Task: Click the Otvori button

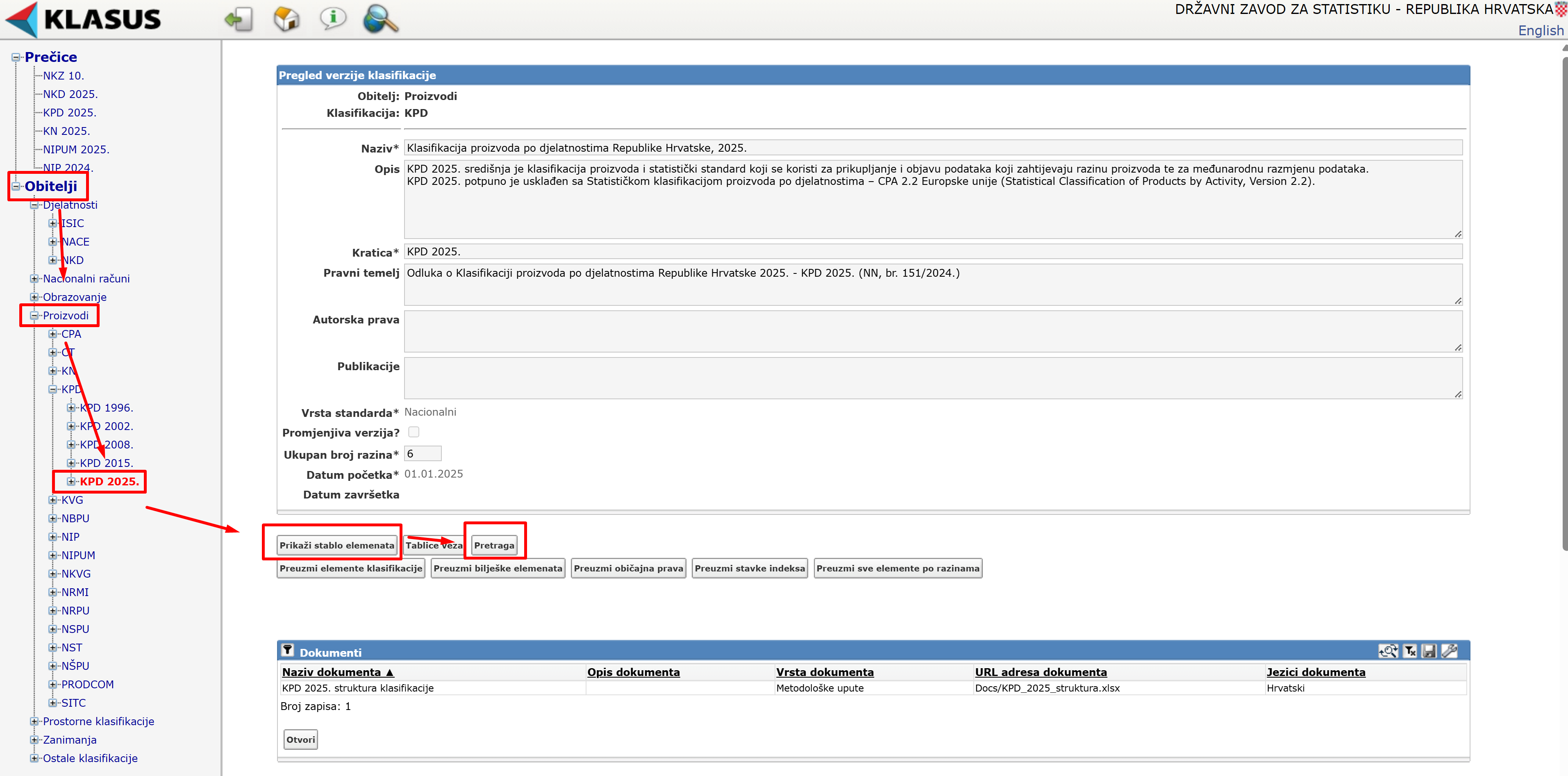Action: [301, 740]
